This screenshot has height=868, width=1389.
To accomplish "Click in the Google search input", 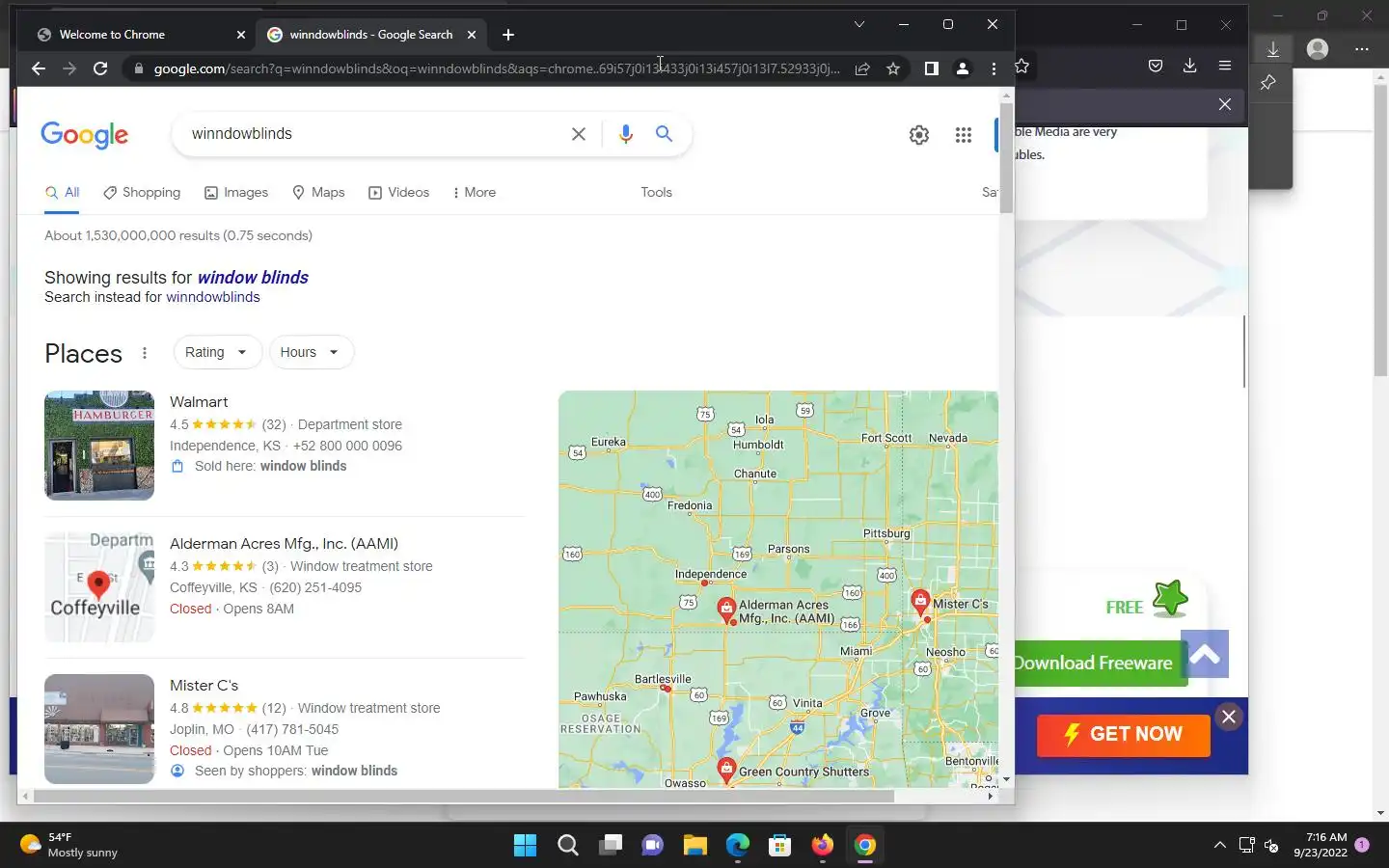I will (376, 134).
